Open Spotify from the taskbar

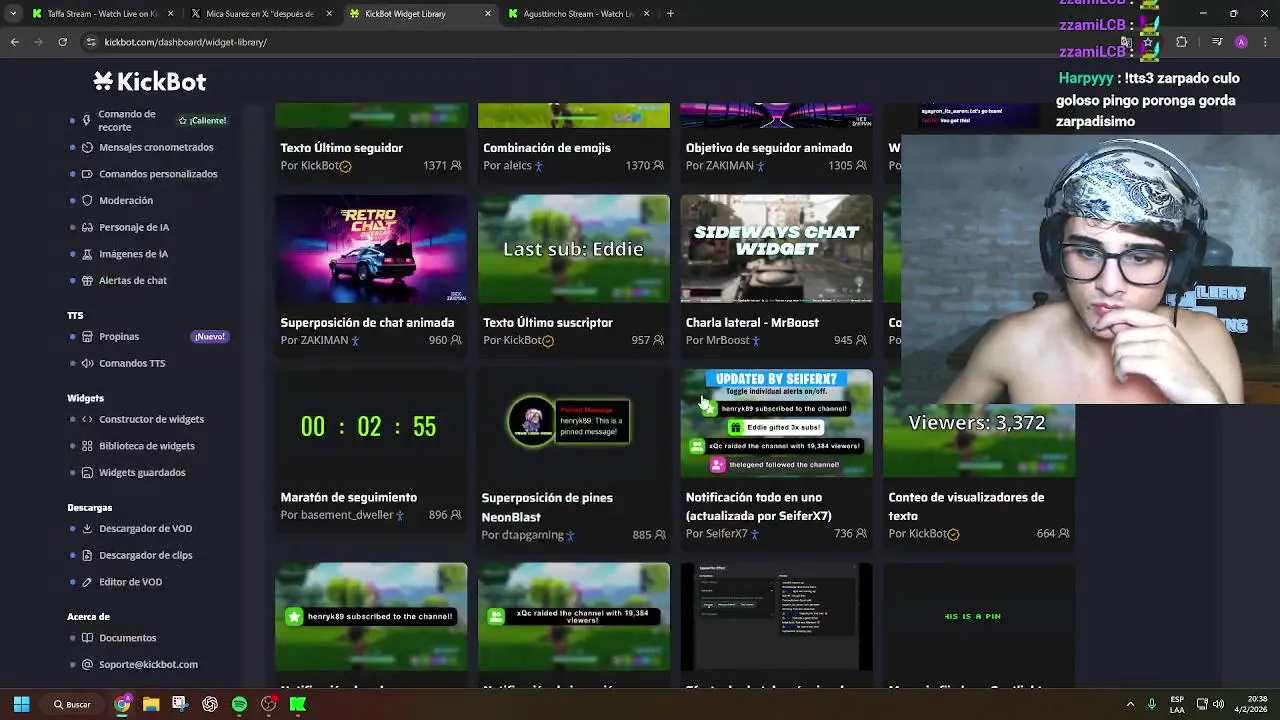pyautogui.click(x=239, y=704)
